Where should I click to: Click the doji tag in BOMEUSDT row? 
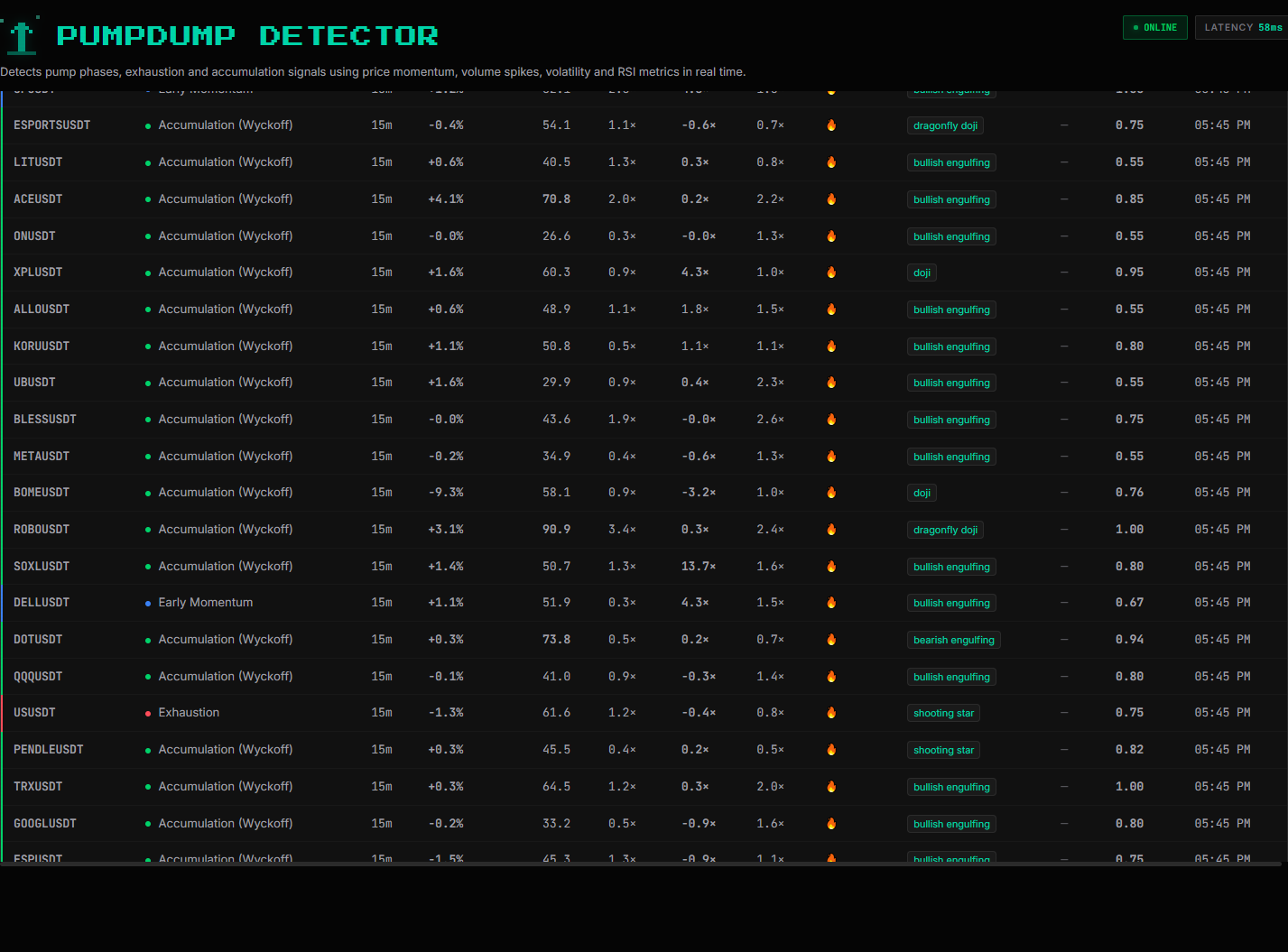922,493
